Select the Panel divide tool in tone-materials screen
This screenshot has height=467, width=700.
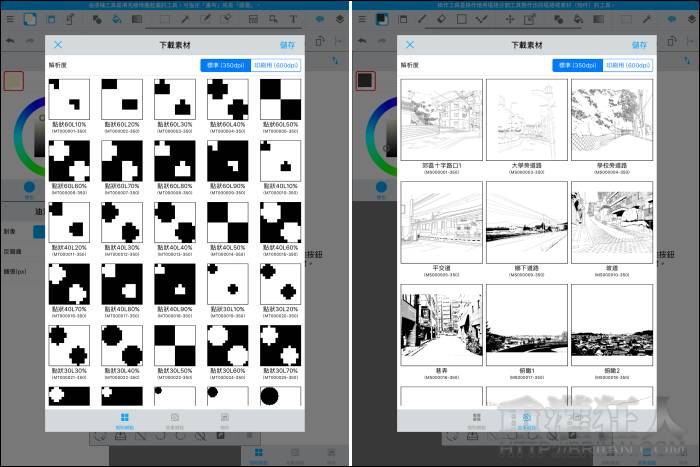click(253, 19)
